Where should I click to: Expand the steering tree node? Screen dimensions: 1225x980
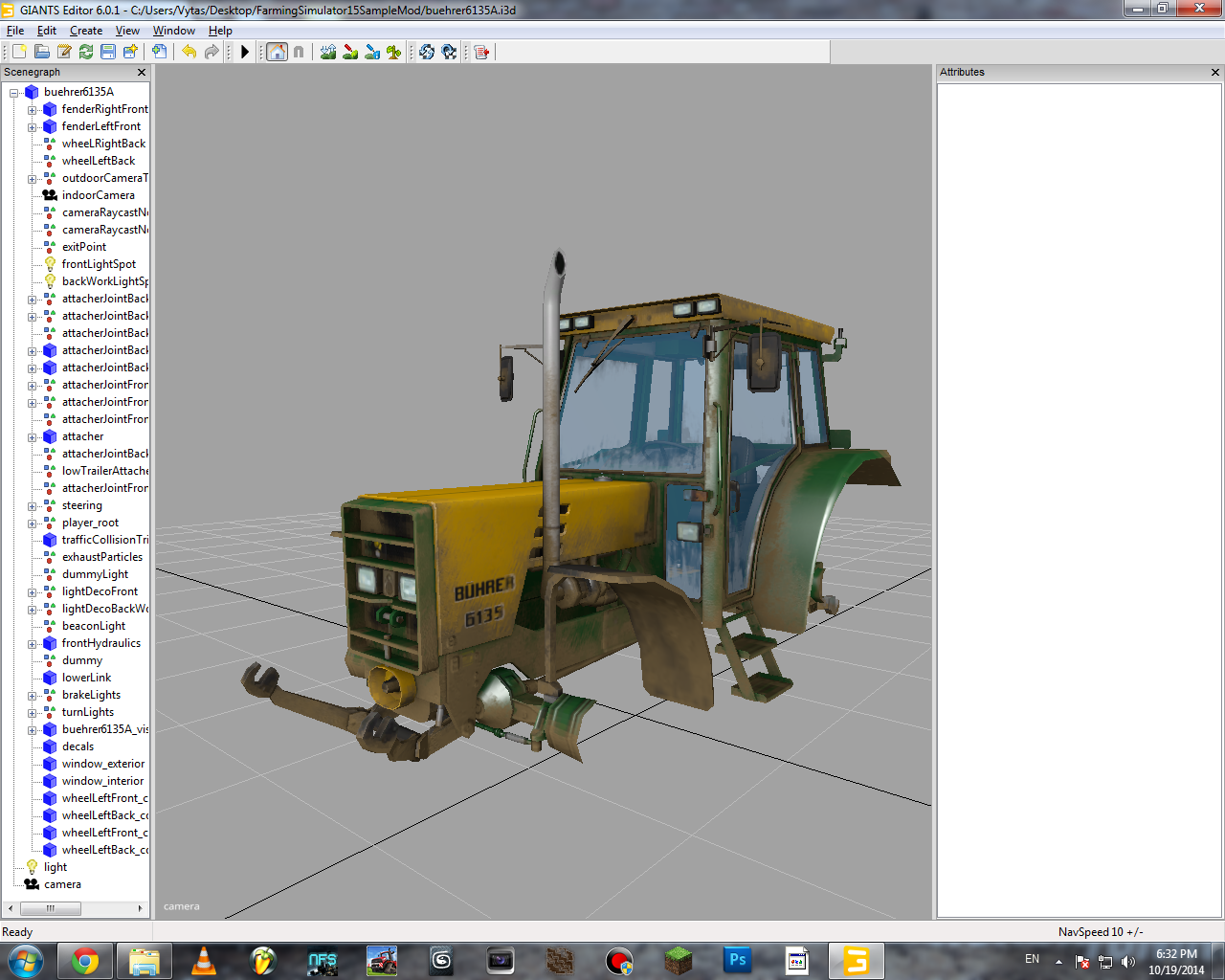click(x=32, y=506)
